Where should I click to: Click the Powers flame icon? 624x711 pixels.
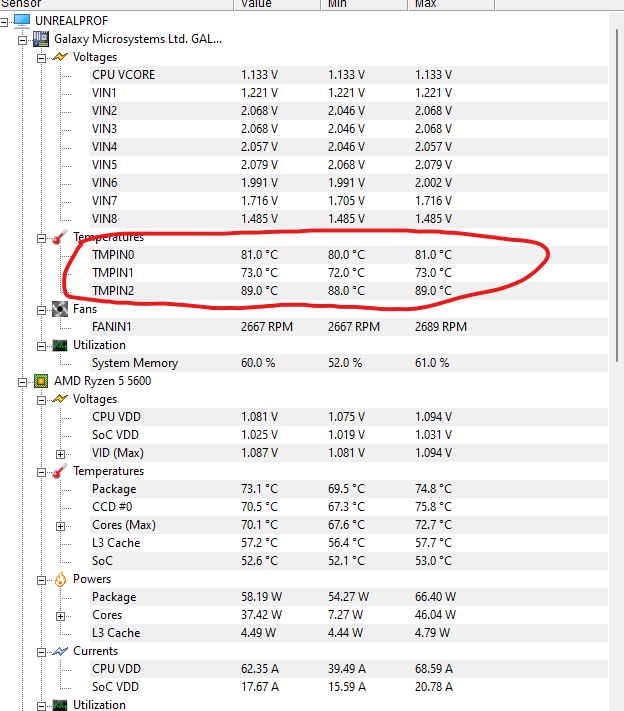click(x=60, y=579)
